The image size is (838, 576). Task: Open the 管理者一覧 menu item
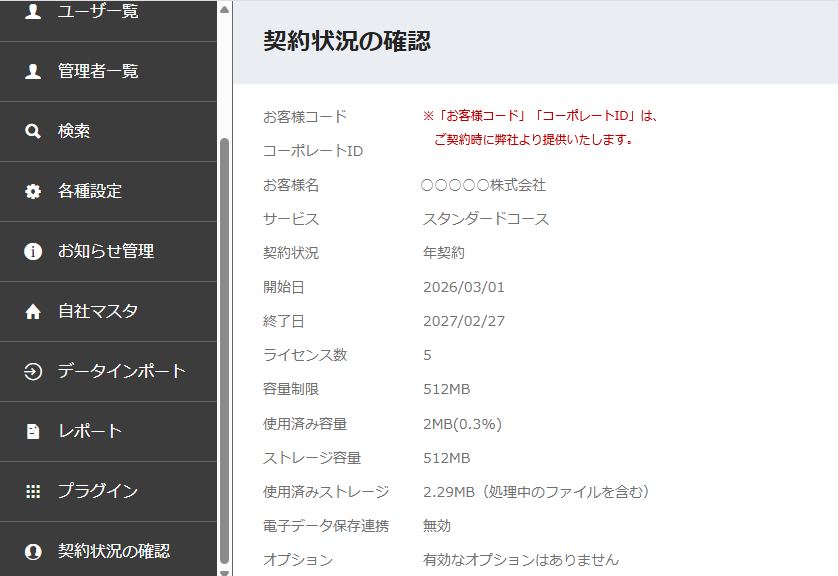(108, 72)
